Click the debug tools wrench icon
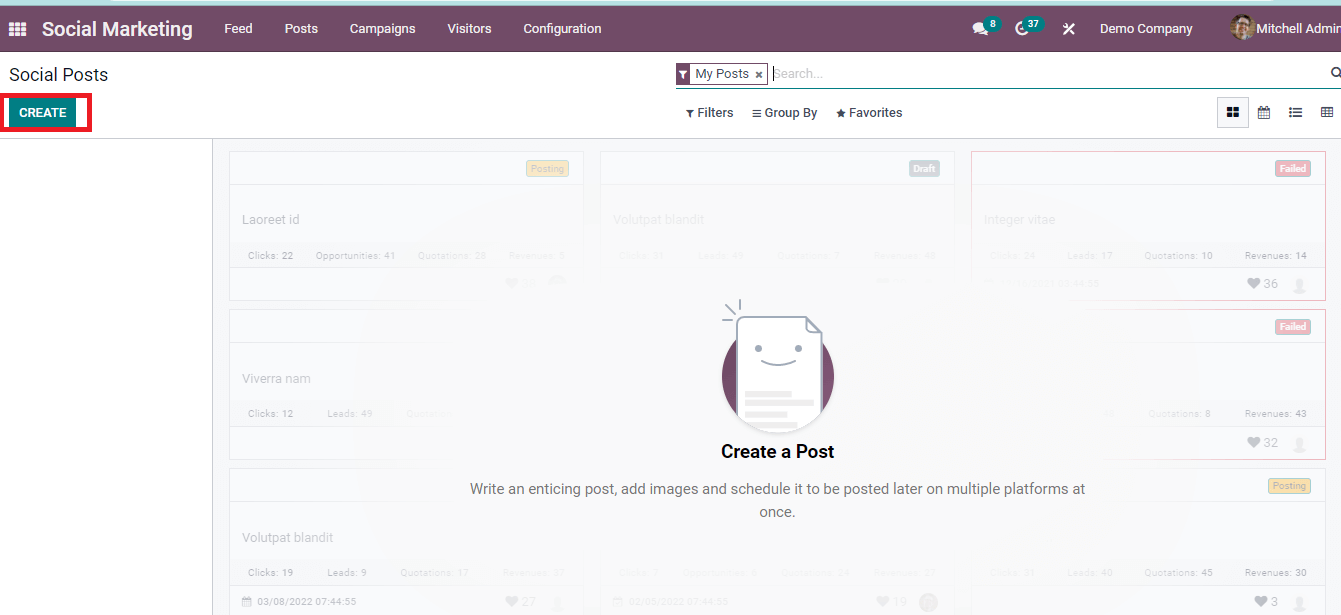1341x615 pixels. 1068,29
